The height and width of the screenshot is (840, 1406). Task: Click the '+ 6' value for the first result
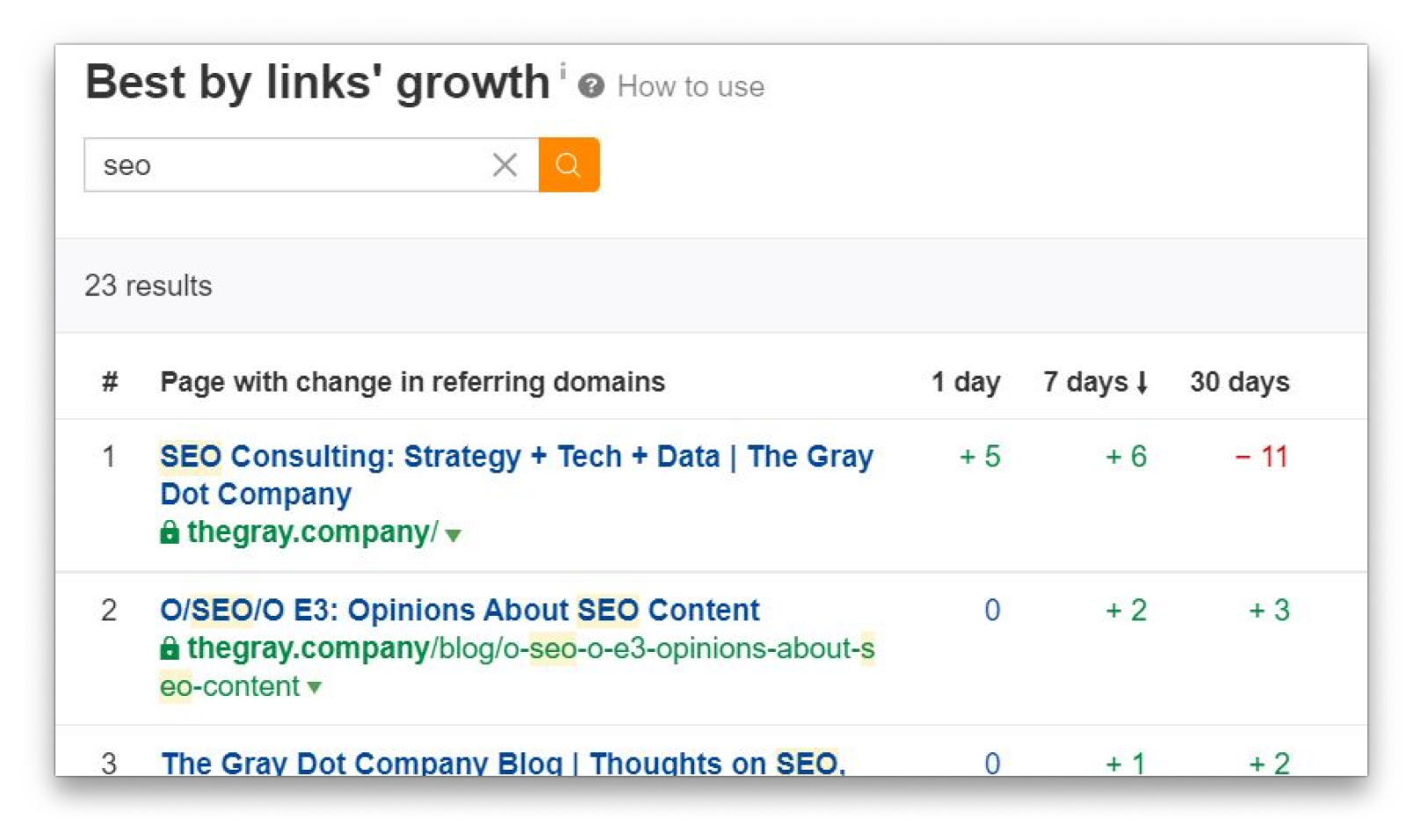[x=1125, y=456]
